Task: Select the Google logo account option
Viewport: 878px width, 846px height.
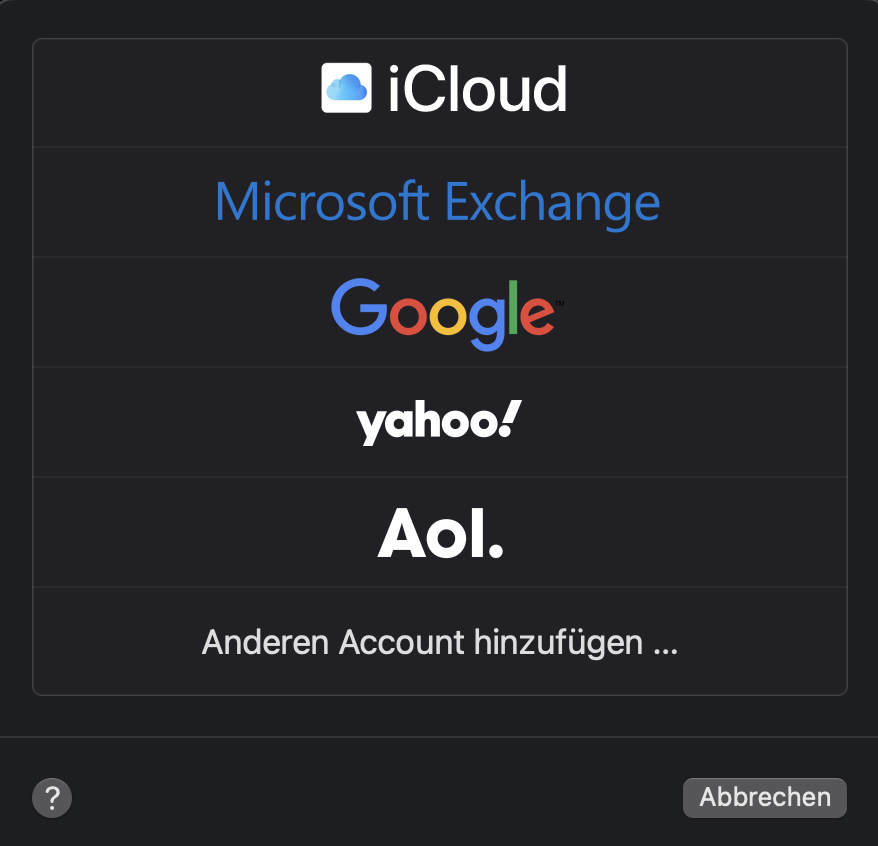Action: pyautogui.click(x=447, y=314)
